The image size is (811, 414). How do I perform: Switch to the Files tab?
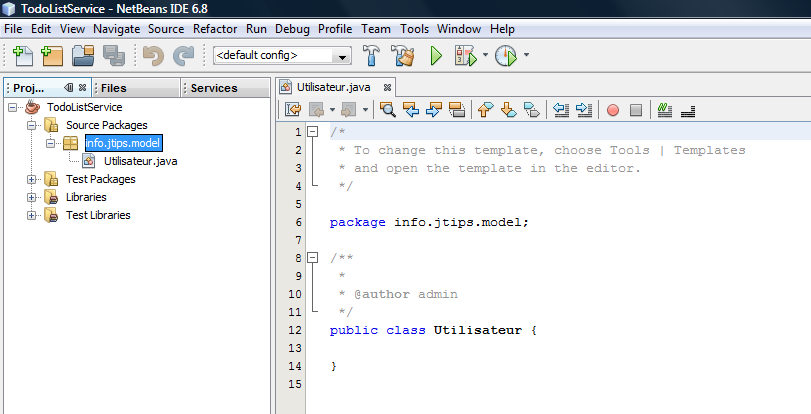(x=136, y=88)
